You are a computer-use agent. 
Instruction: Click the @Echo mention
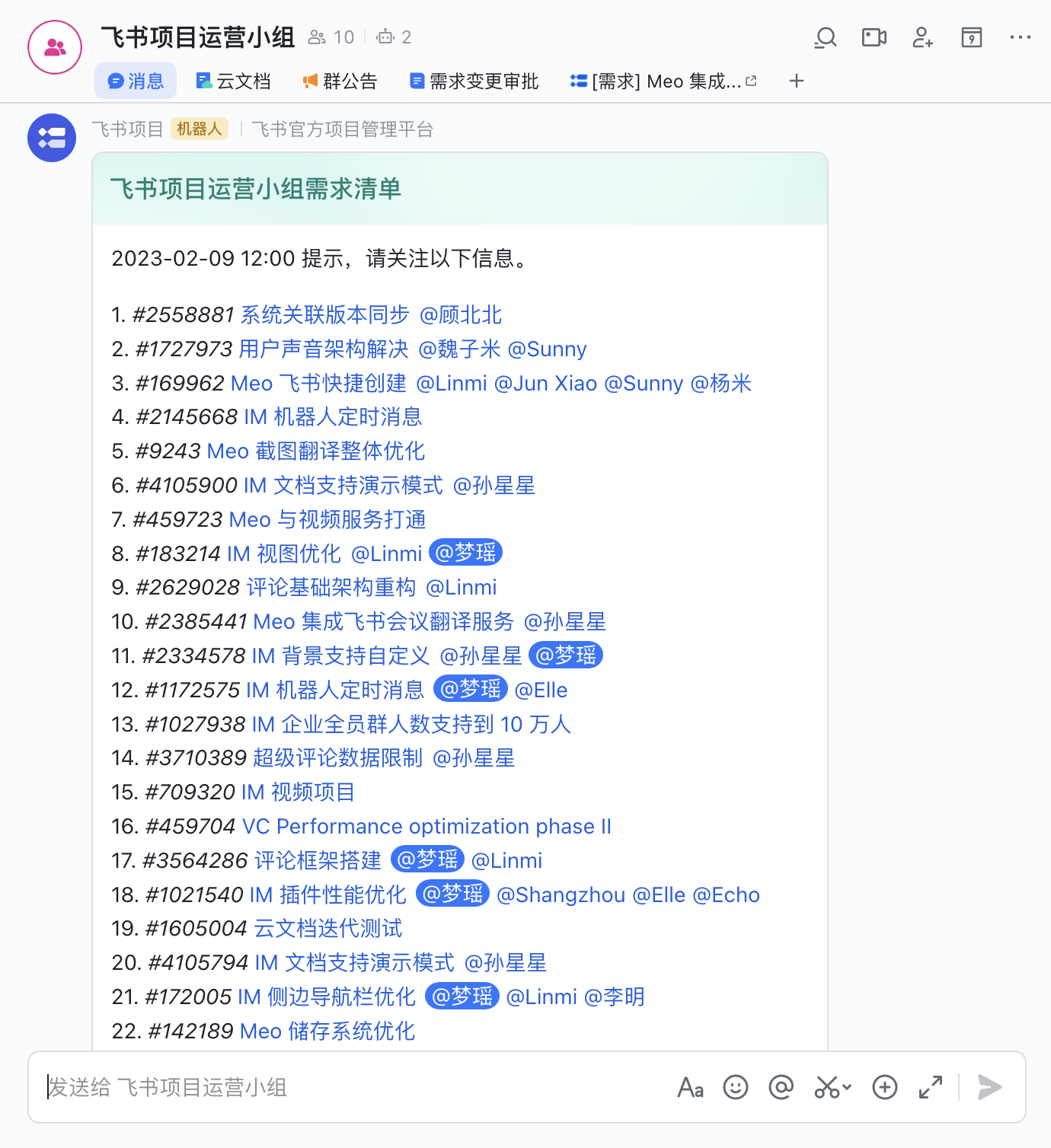(726, 894)
